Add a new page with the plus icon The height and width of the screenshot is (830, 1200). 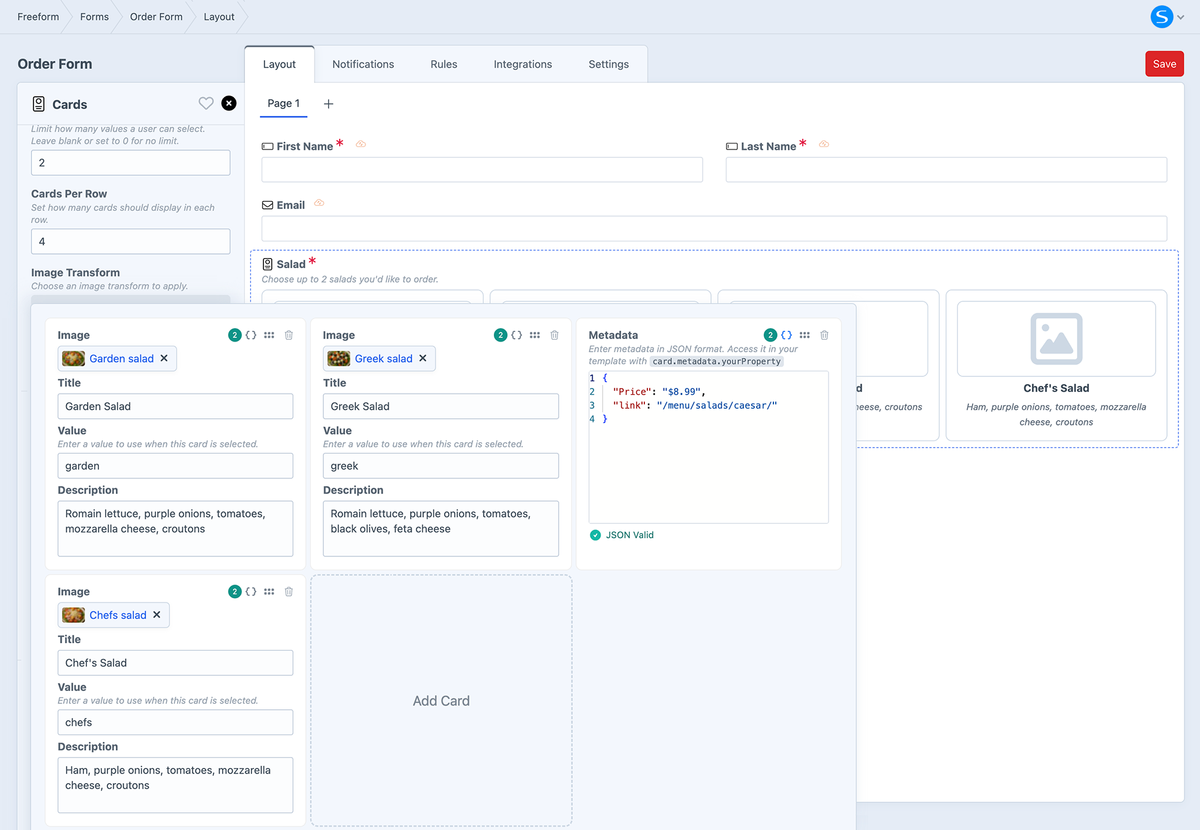[x=329, y=104]
